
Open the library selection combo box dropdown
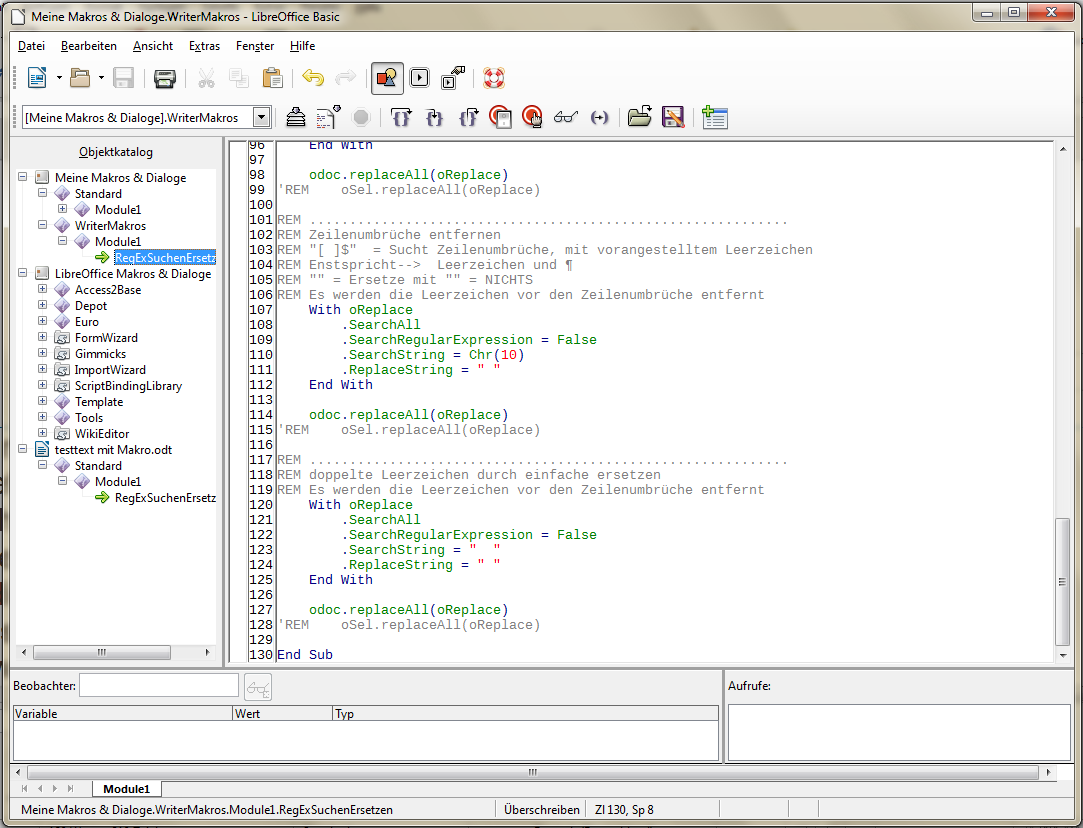[261, 118]
